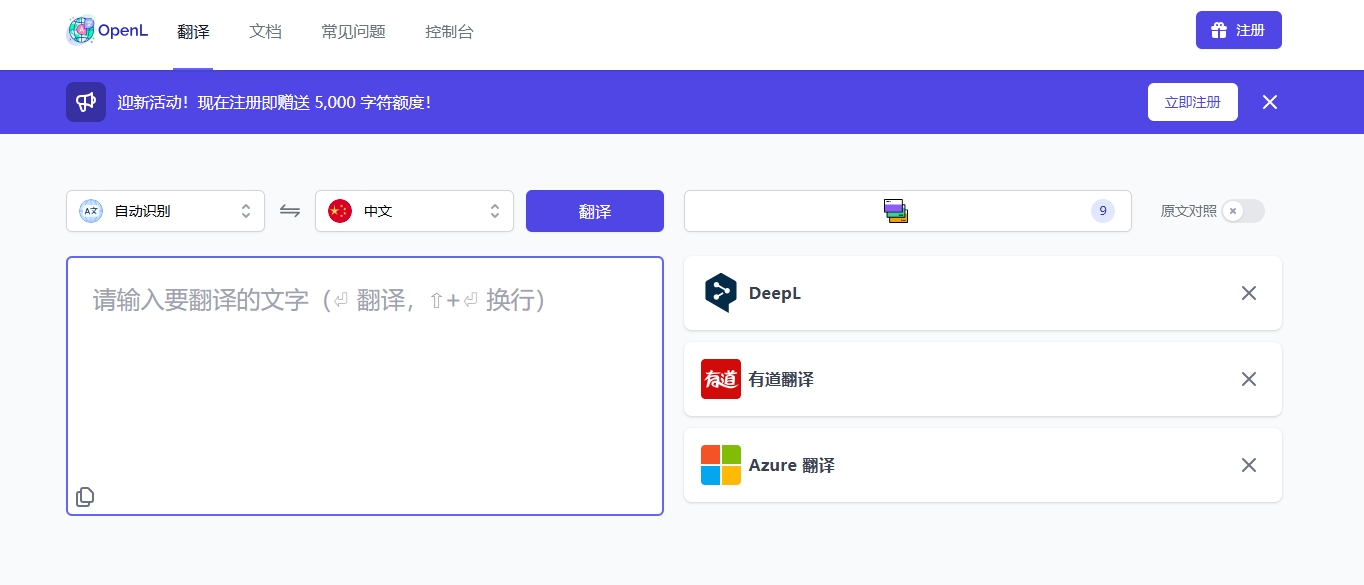This screenshot has width=1364, height=585.
Task: Remove the DeepL engine card
Action: 1249,293
